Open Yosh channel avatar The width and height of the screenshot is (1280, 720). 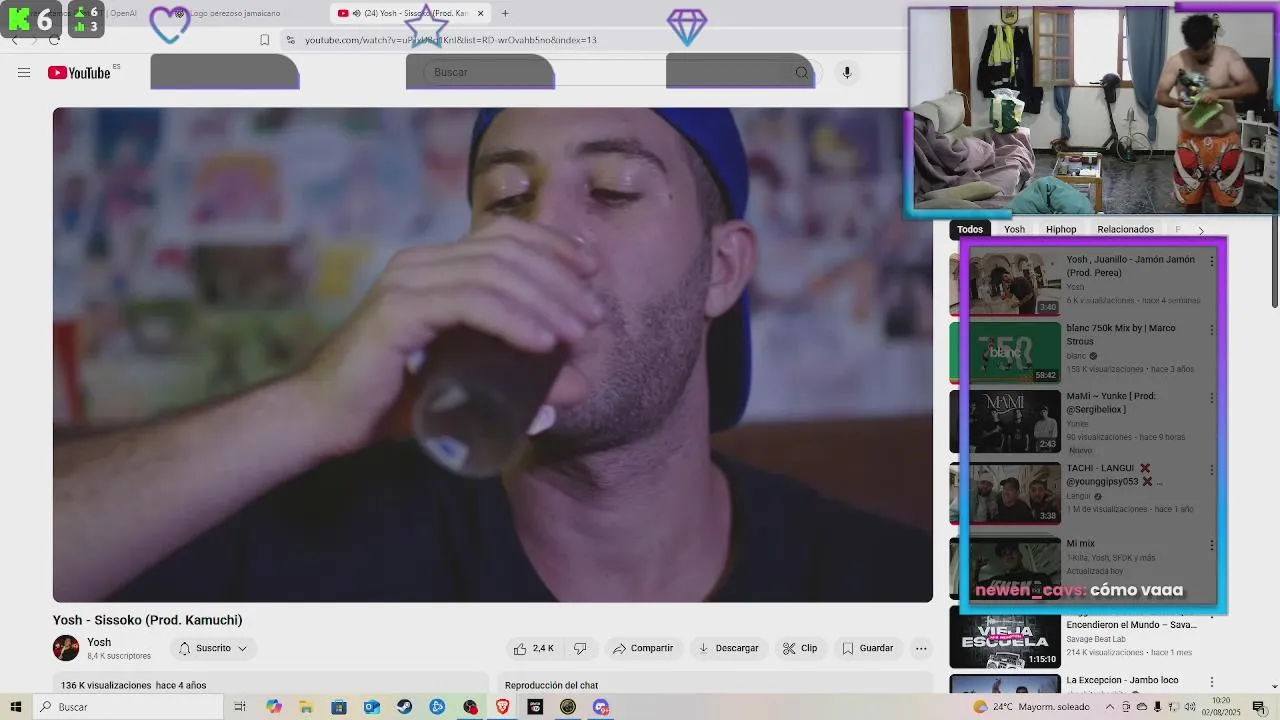coord(66,648)
